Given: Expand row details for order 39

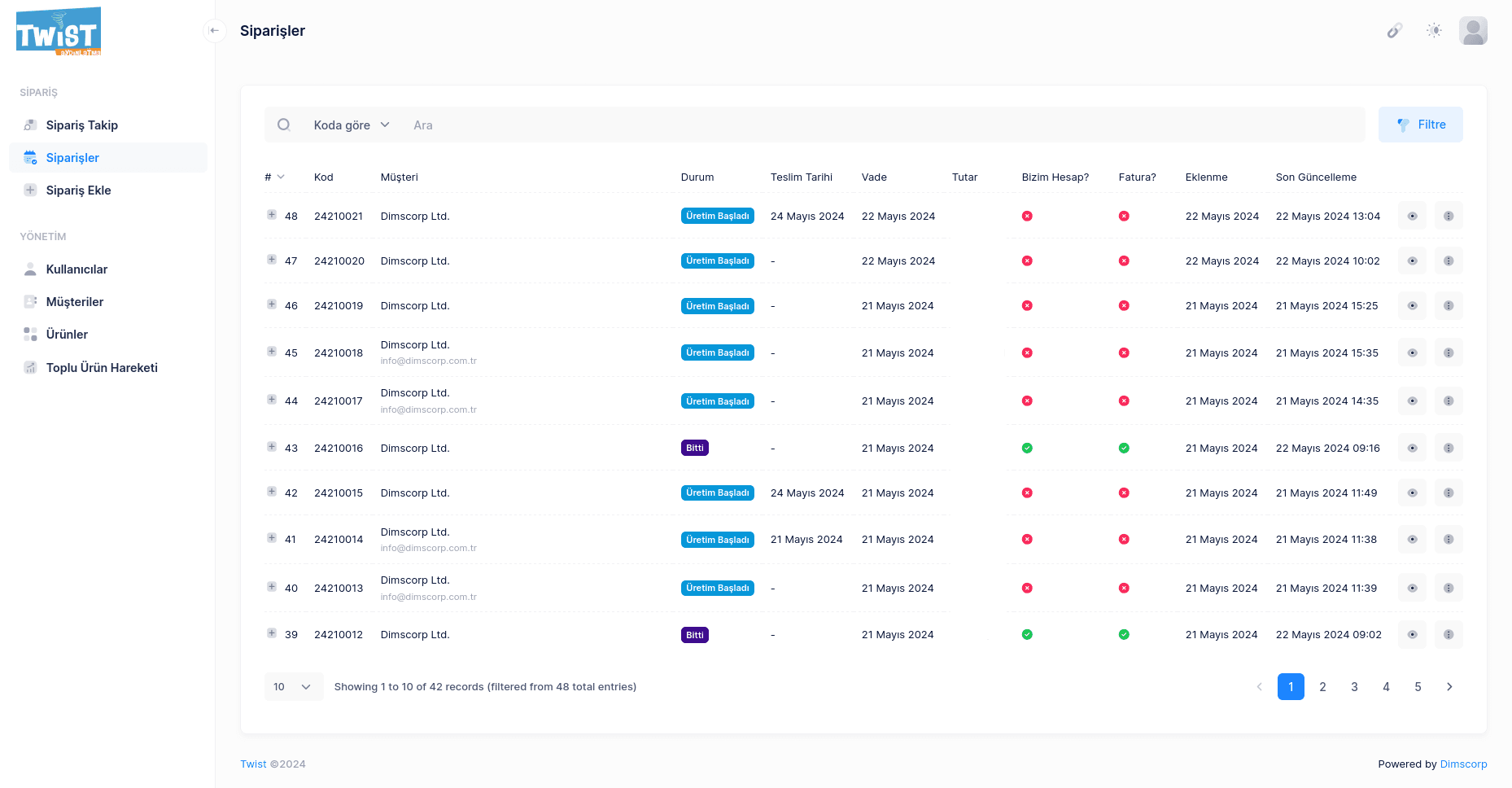Looking at the screenshot, I should [272, 633].
